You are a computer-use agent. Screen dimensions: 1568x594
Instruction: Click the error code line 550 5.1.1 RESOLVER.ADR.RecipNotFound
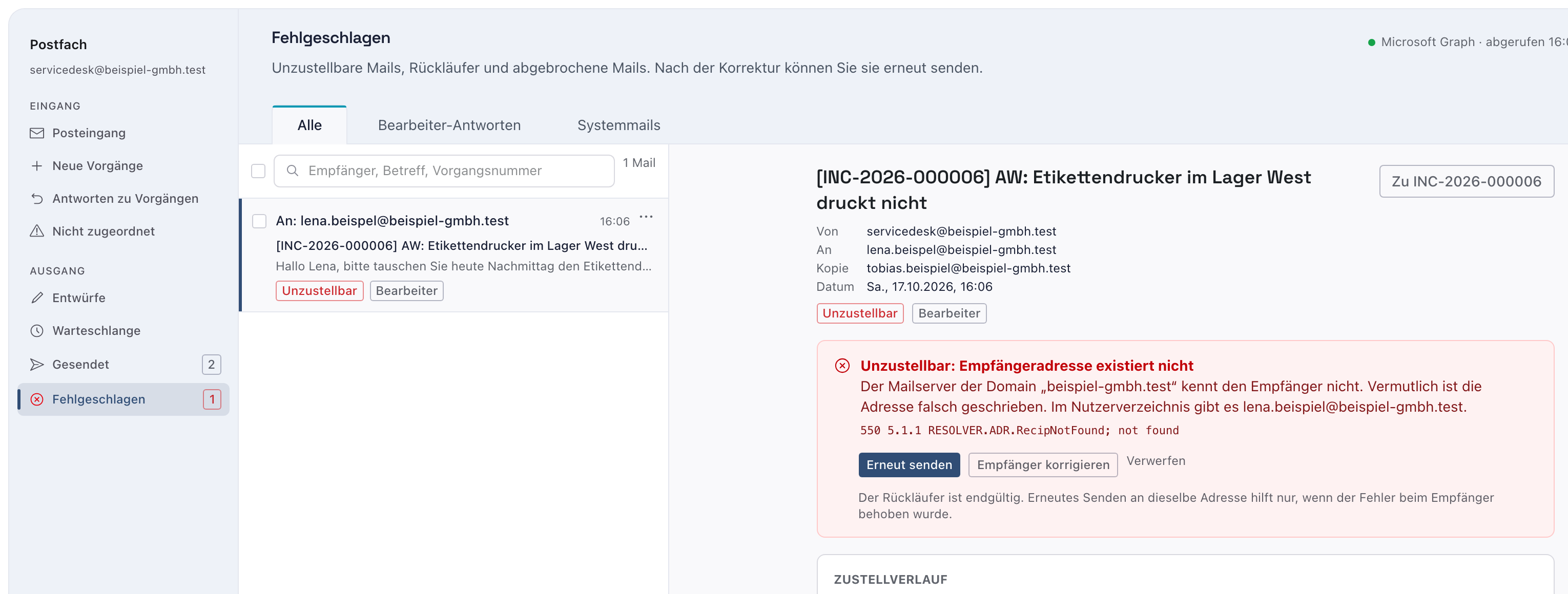coord(1019,431)
